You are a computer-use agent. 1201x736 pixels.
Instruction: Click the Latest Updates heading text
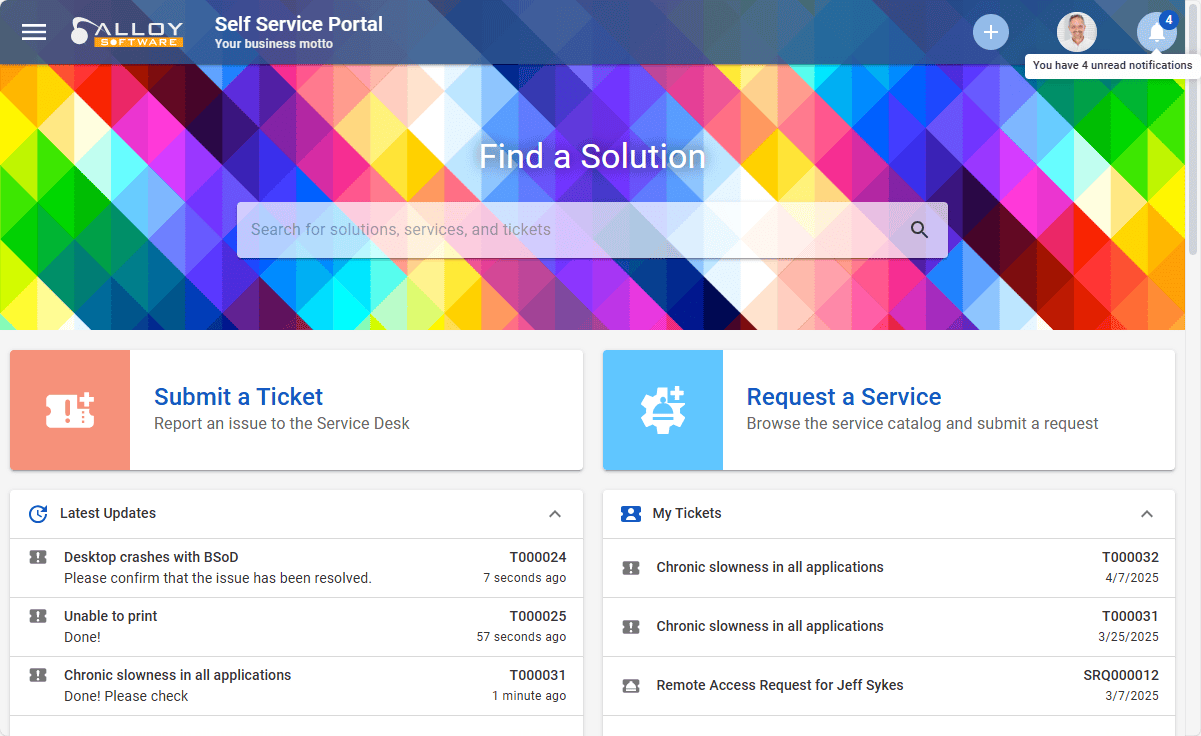pyautogui.click(x=108, y=513)
